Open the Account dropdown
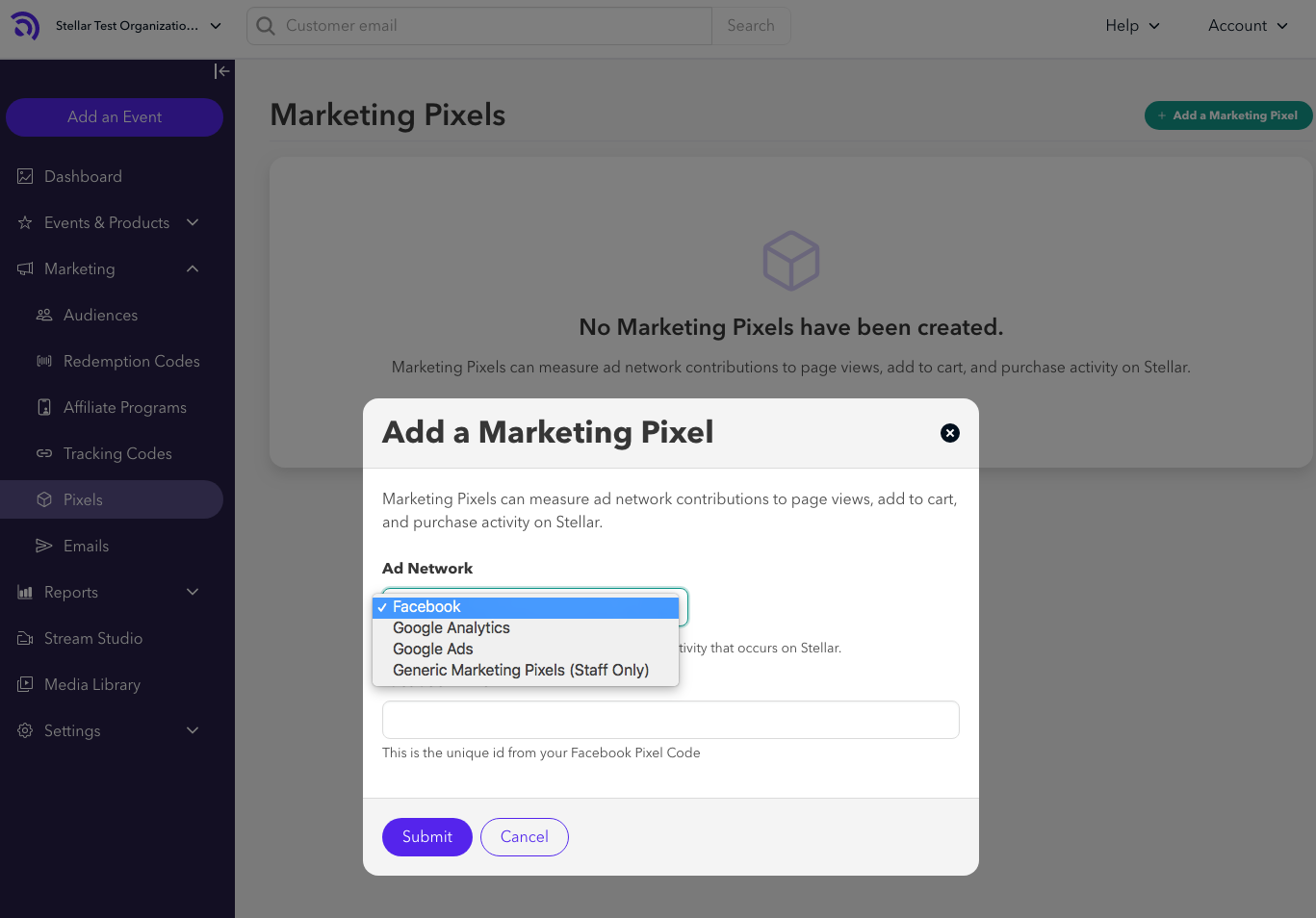Screen dimensions: 1316x918 point(1247,26)
